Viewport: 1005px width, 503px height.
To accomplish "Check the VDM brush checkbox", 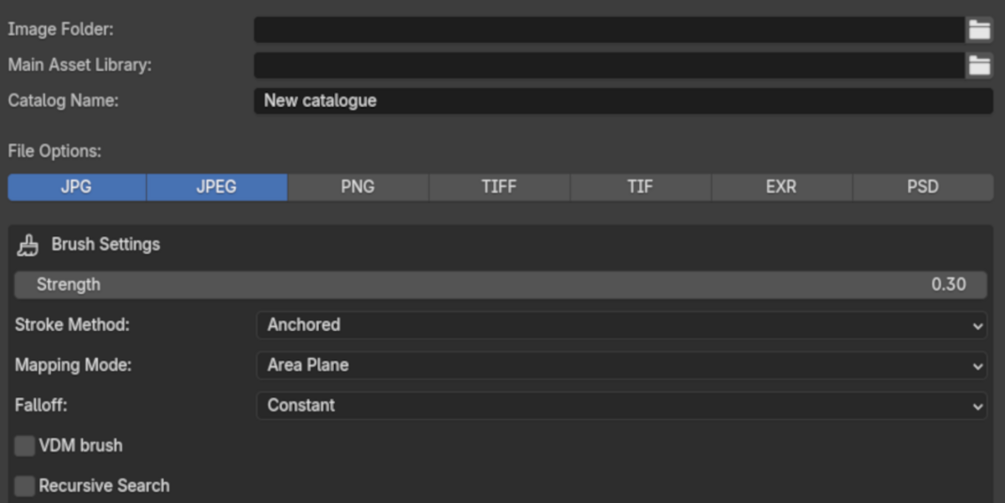I will coord(24,446).
